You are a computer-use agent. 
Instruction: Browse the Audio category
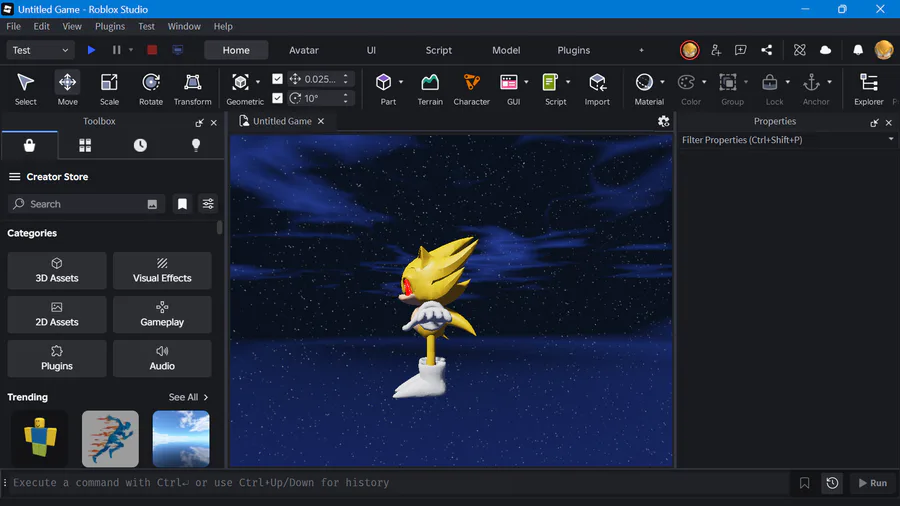click(x=162, y=359)
